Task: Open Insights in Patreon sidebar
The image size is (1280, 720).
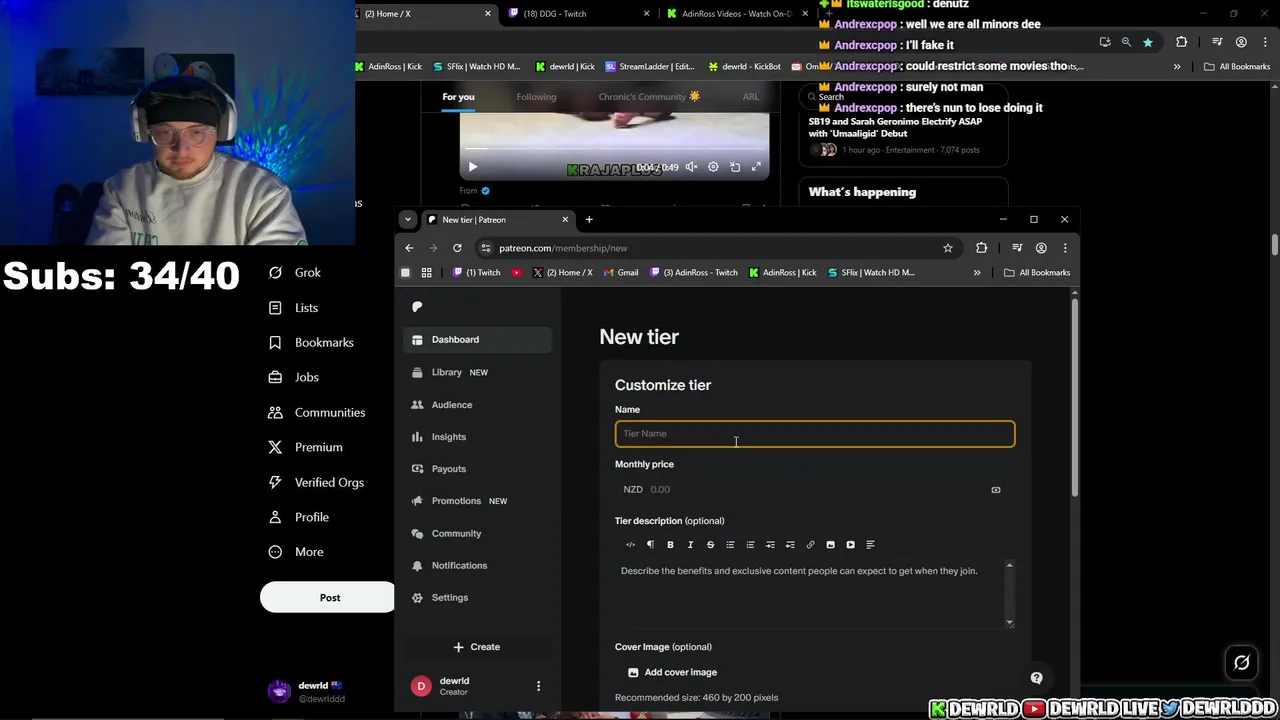Action: pos(478,437)
